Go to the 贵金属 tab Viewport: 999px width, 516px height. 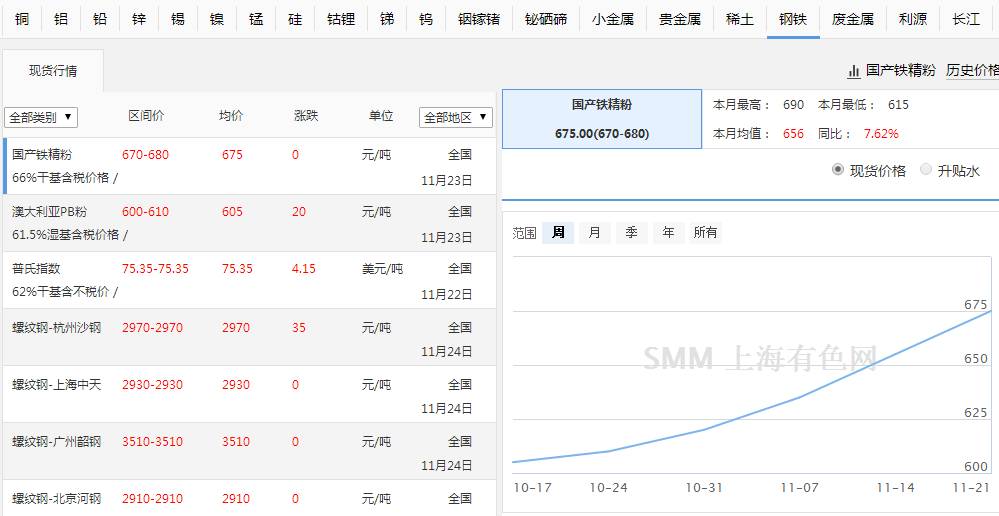[680, 19]
